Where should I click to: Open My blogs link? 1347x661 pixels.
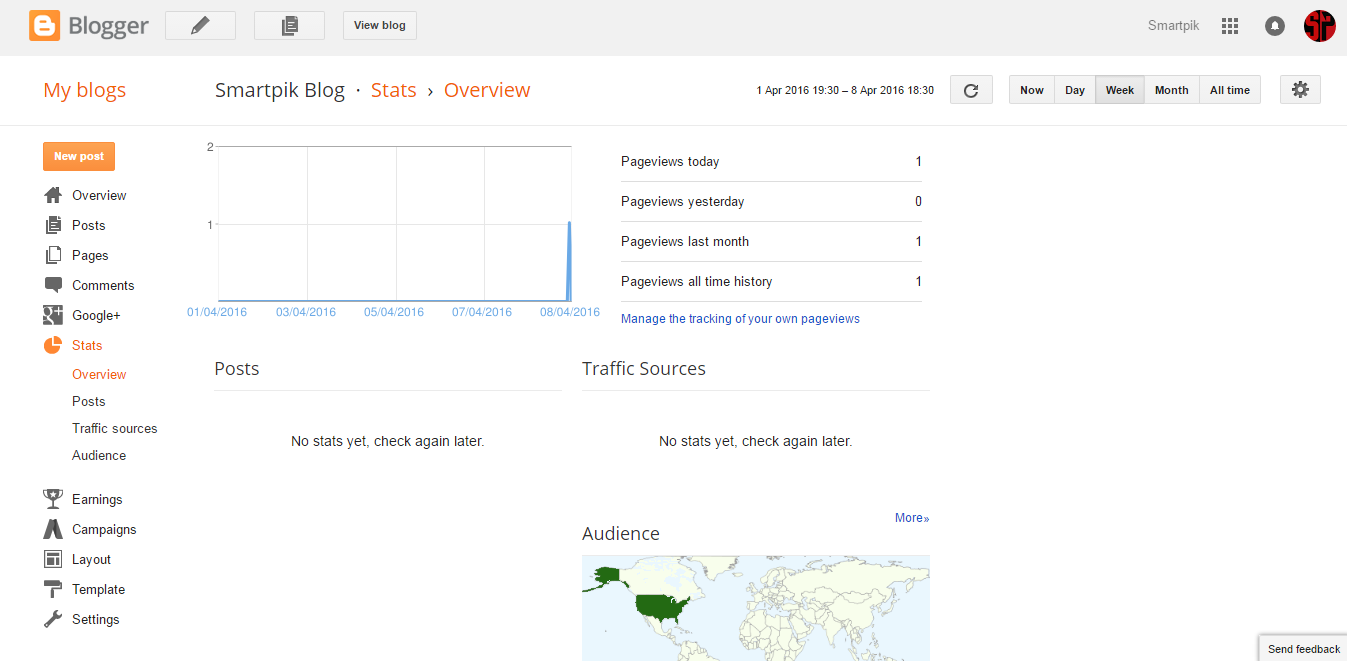tap(85, 90)
